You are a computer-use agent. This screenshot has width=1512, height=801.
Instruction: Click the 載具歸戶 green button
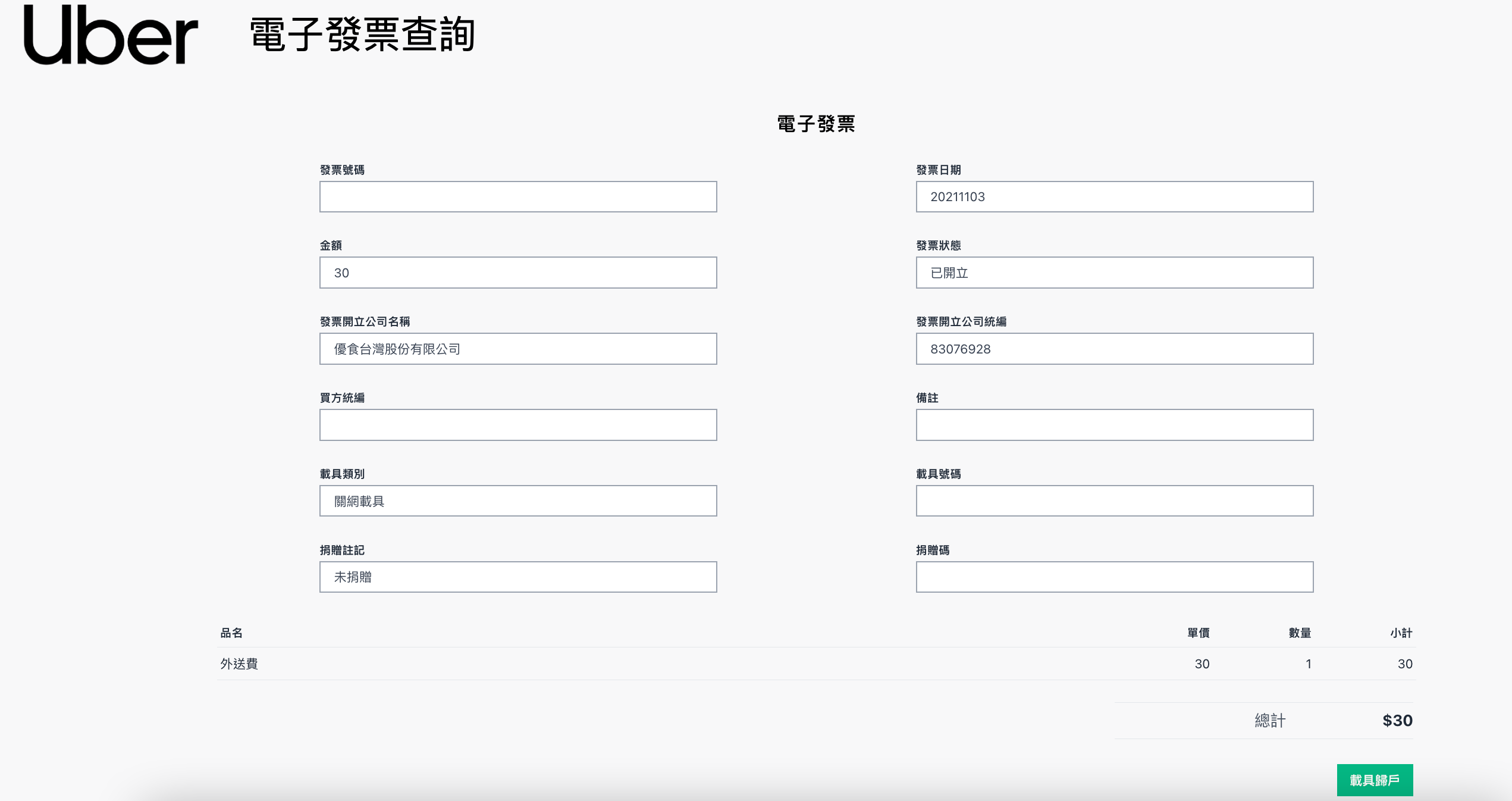tap(1375, 780)
